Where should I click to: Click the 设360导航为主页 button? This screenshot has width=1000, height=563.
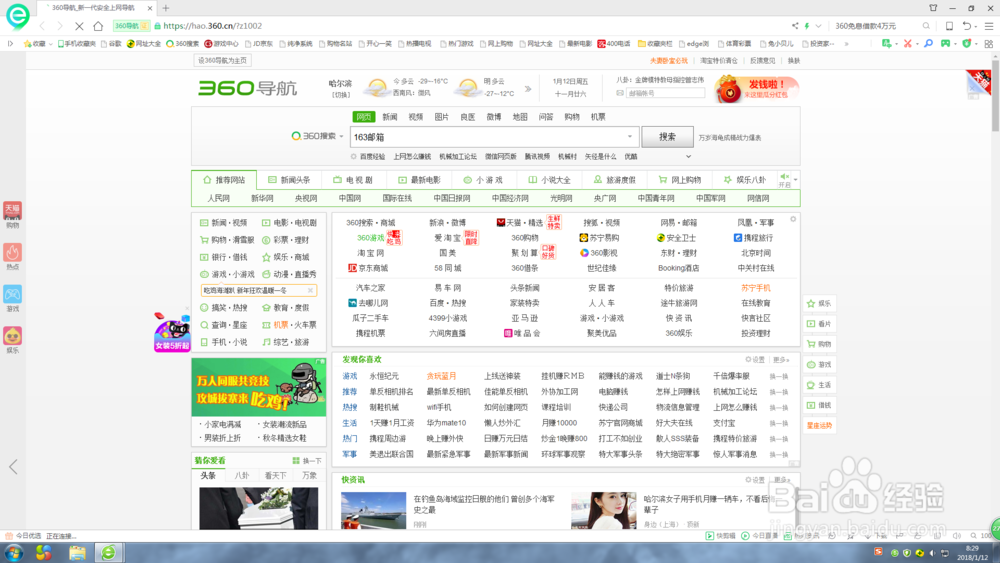coord(222,61)
